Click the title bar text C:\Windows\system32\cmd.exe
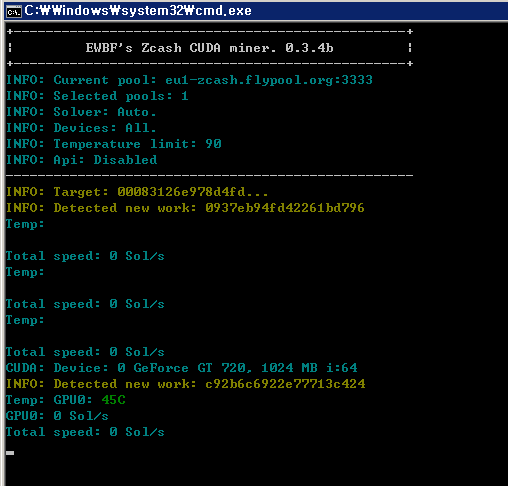This screenshot has width=508, height=486. 138,11
